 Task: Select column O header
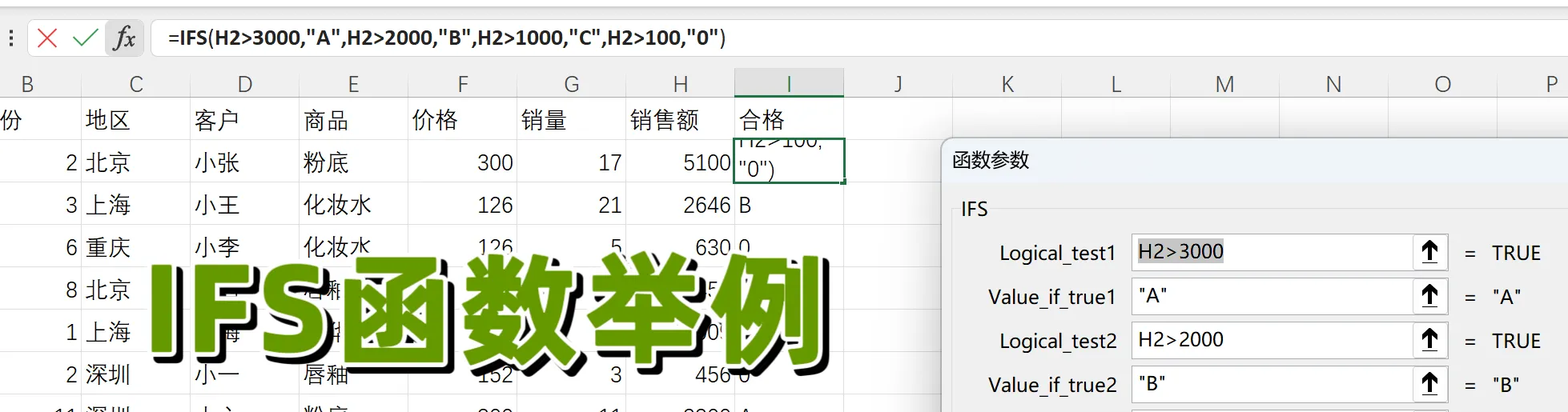[x=1442, y=84]
